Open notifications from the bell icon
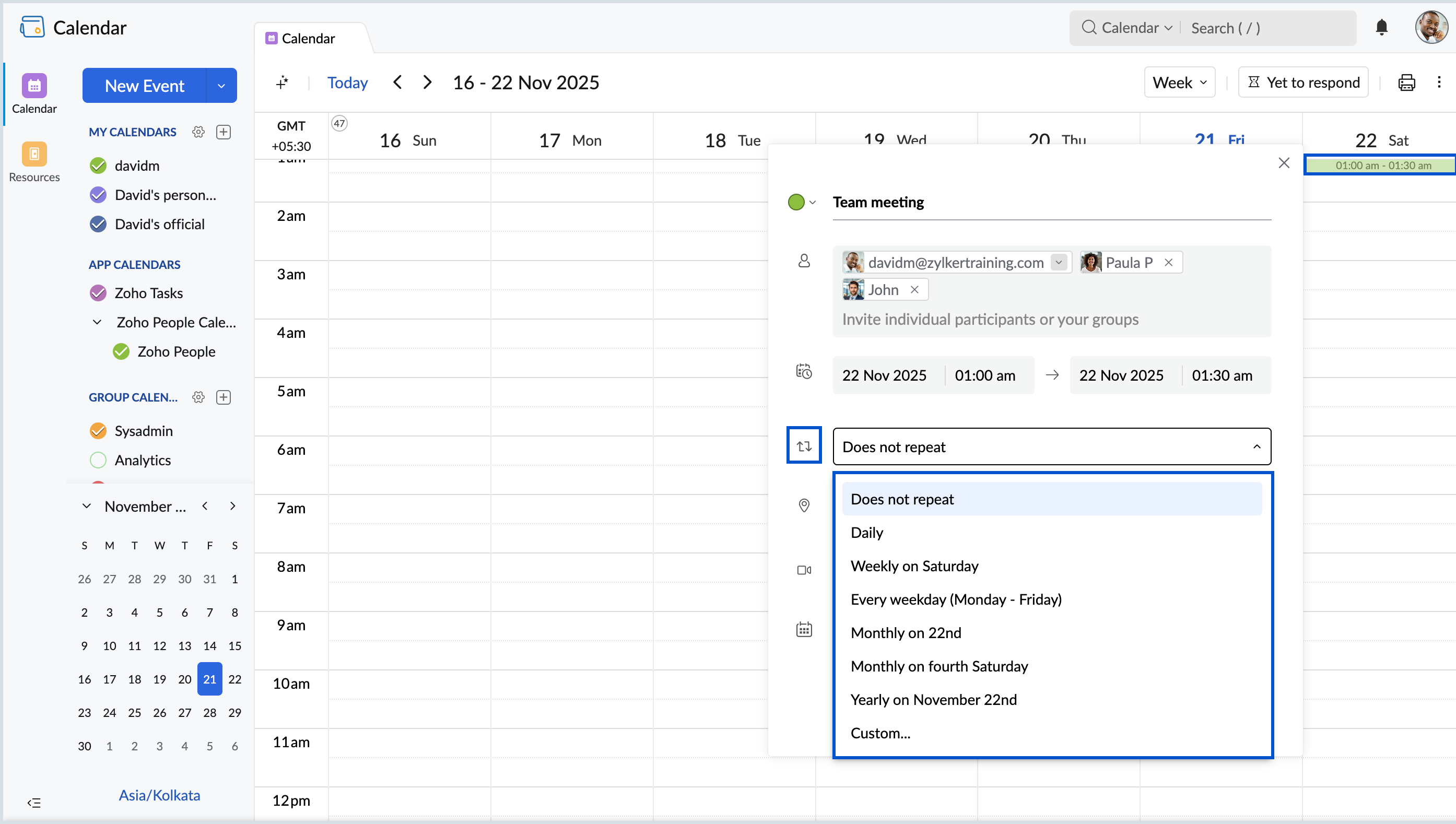 (x=1381, y=27)
